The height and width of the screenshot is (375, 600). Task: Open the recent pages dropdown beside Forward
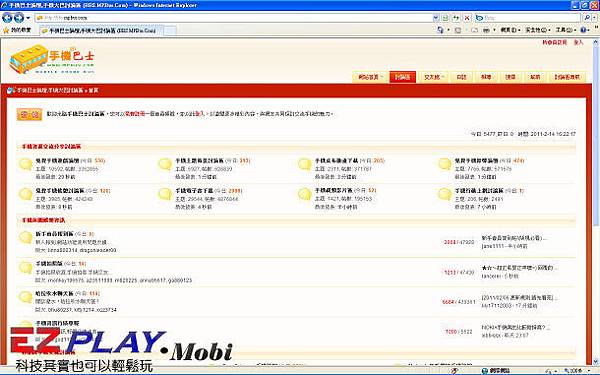(x=28, y=18)
